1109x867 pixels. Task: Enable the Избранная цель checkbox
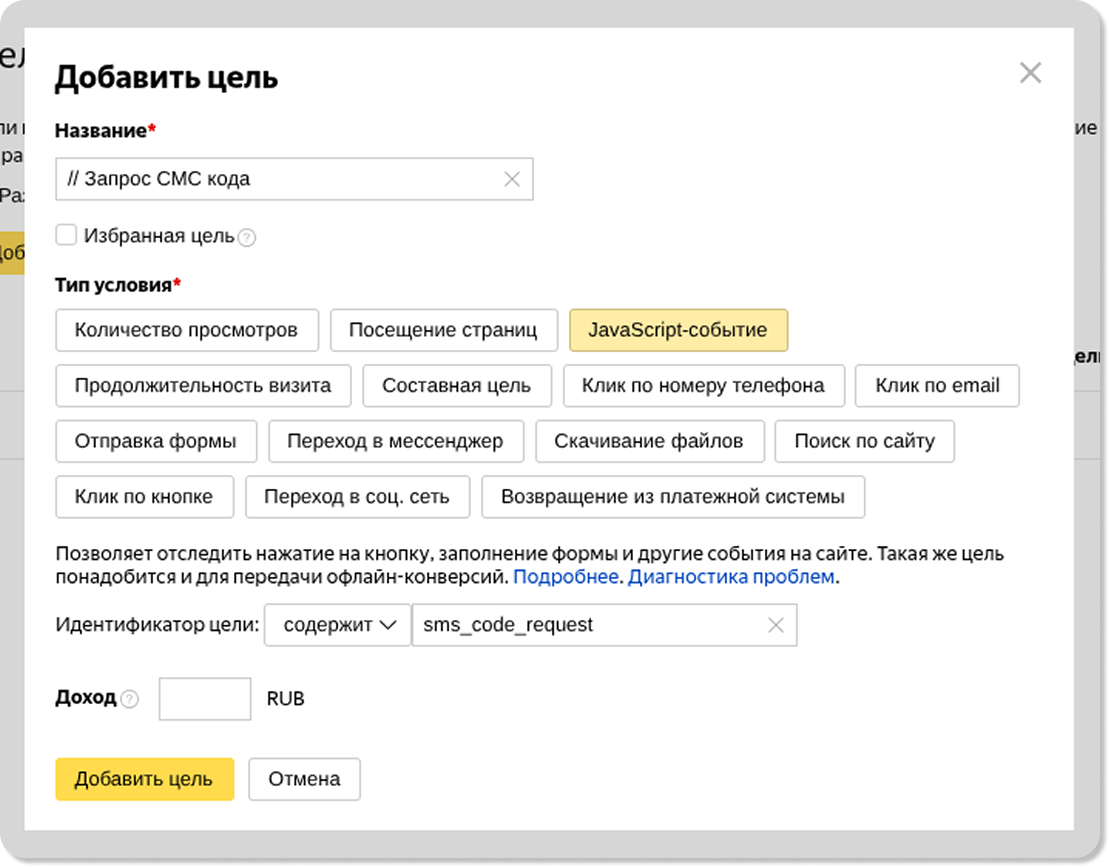click(x=66, y=235)
